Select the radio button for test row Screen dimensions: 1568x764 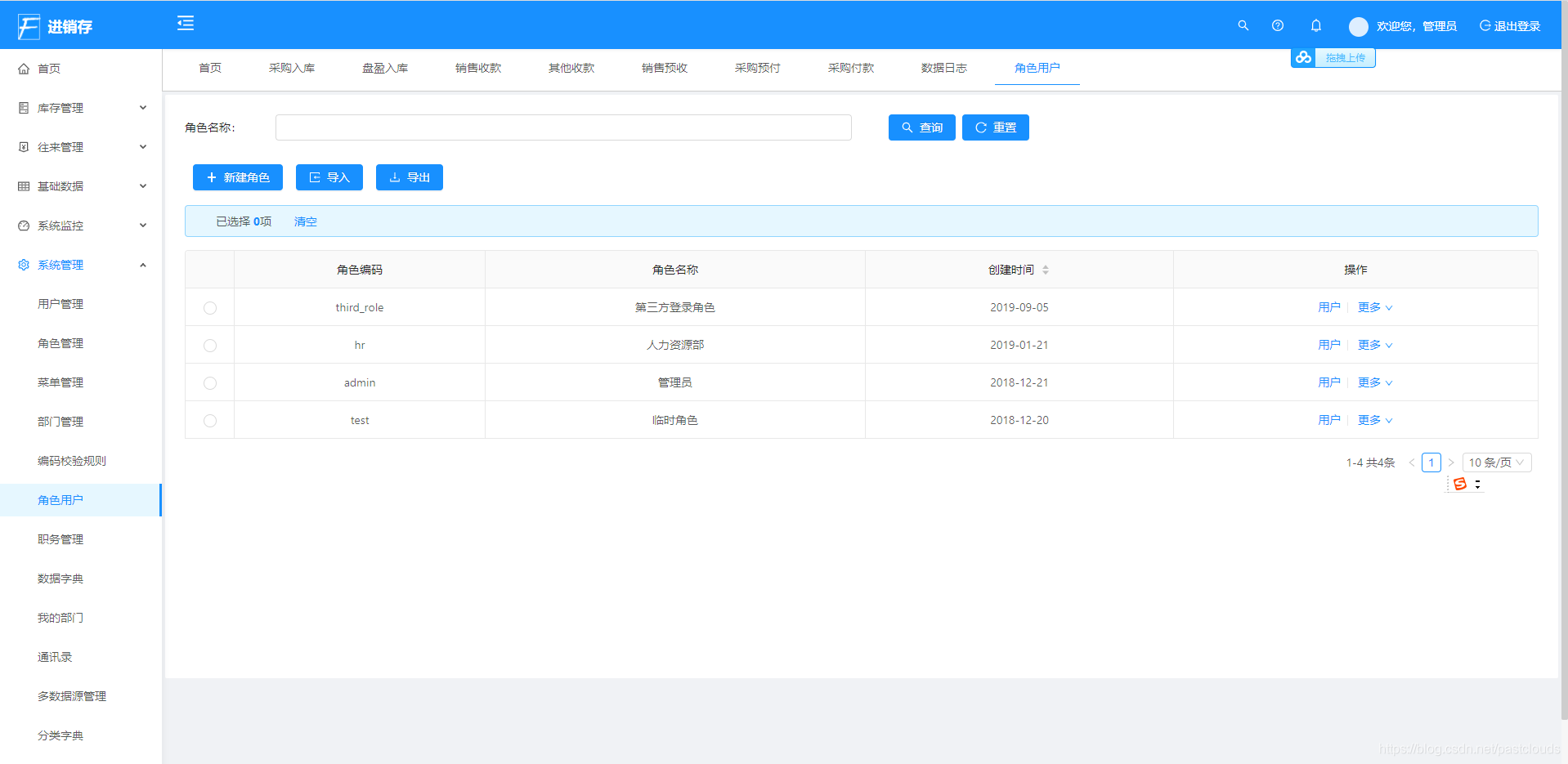tap(210, 421)
